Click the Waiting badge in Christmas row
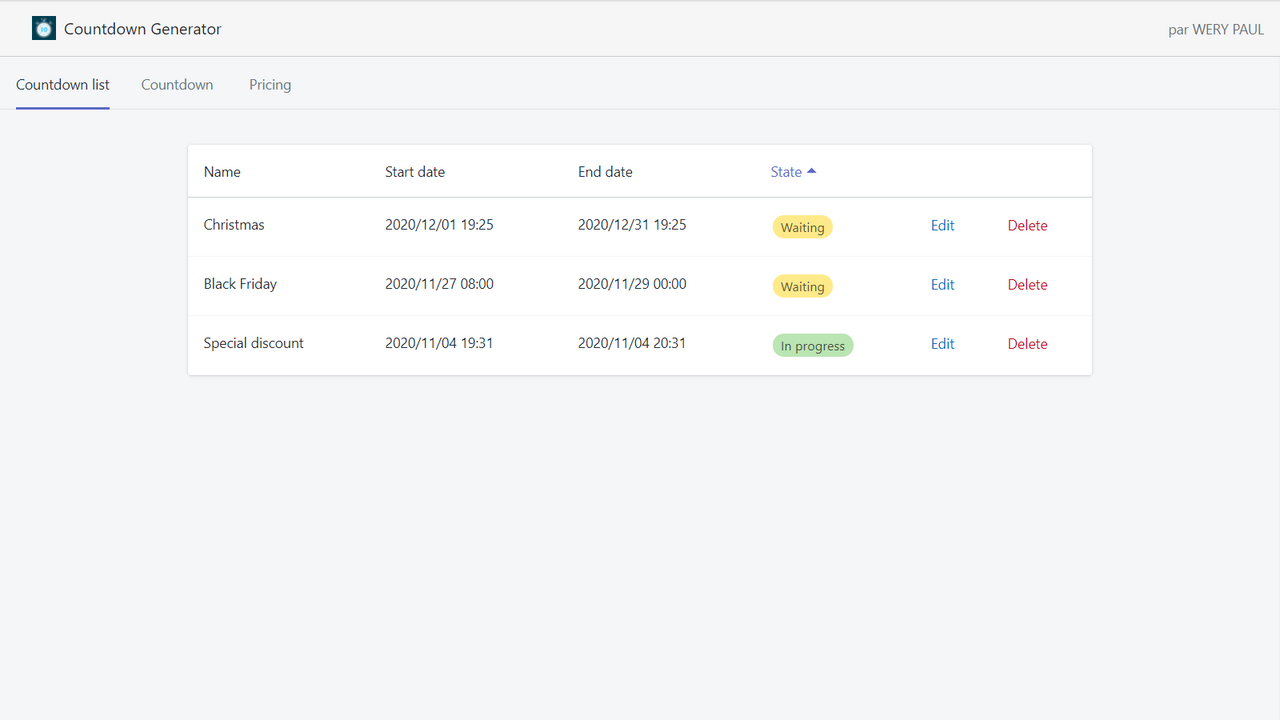This screenshot has height=720, width=1280. (802, 227)
